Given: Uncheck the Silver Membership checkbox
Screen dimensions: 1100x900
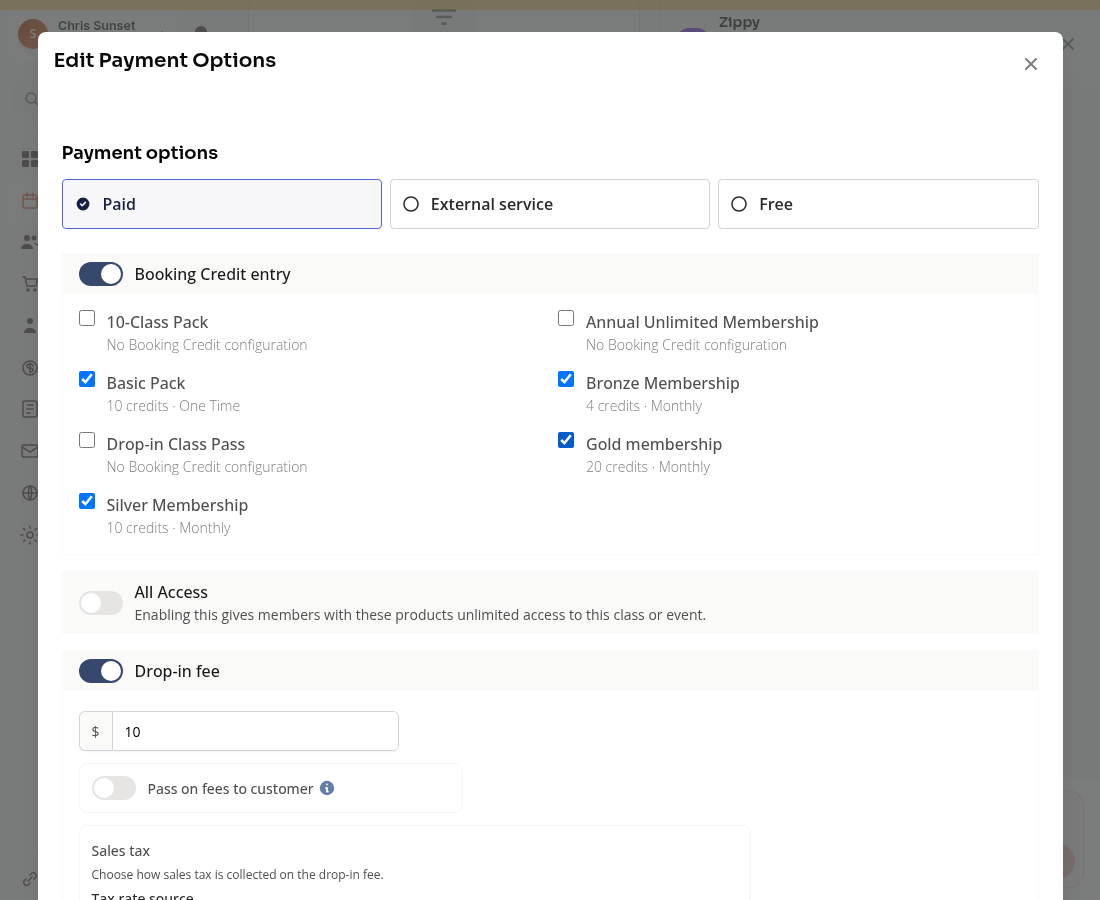Looking at the screenshot, I should coord(87,502).
